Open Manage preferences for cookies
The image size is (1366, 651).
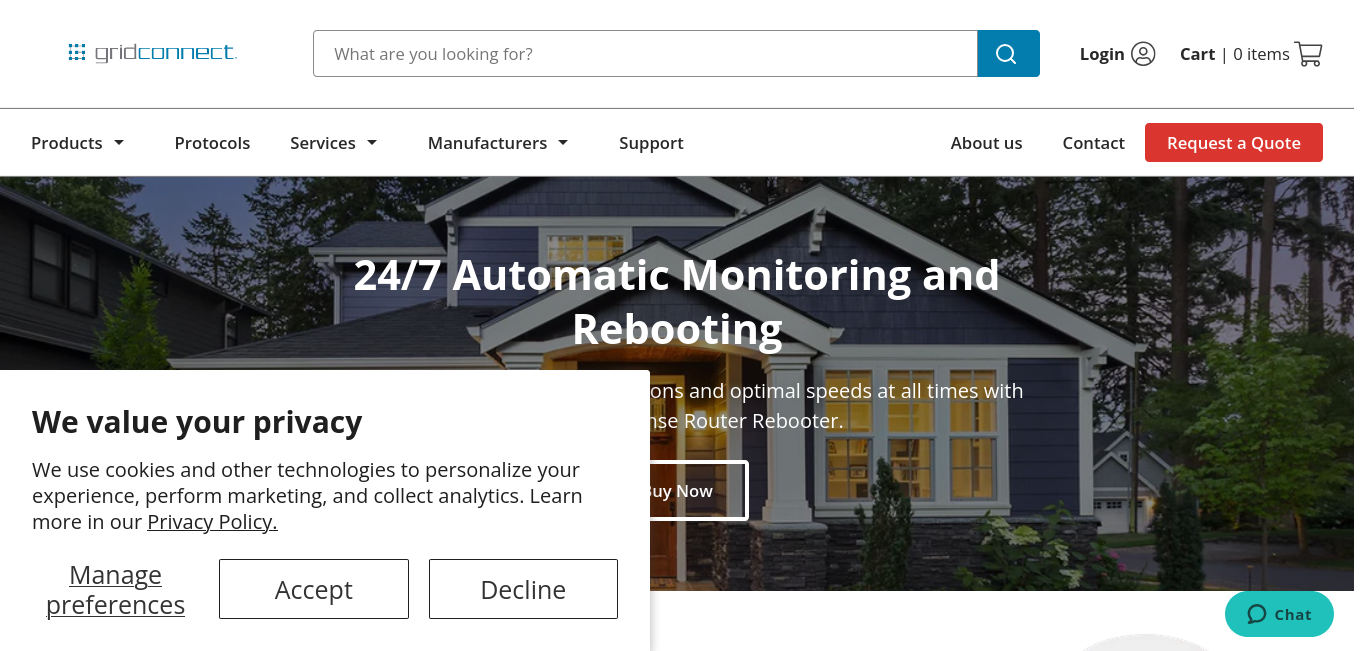pos(115,589)
